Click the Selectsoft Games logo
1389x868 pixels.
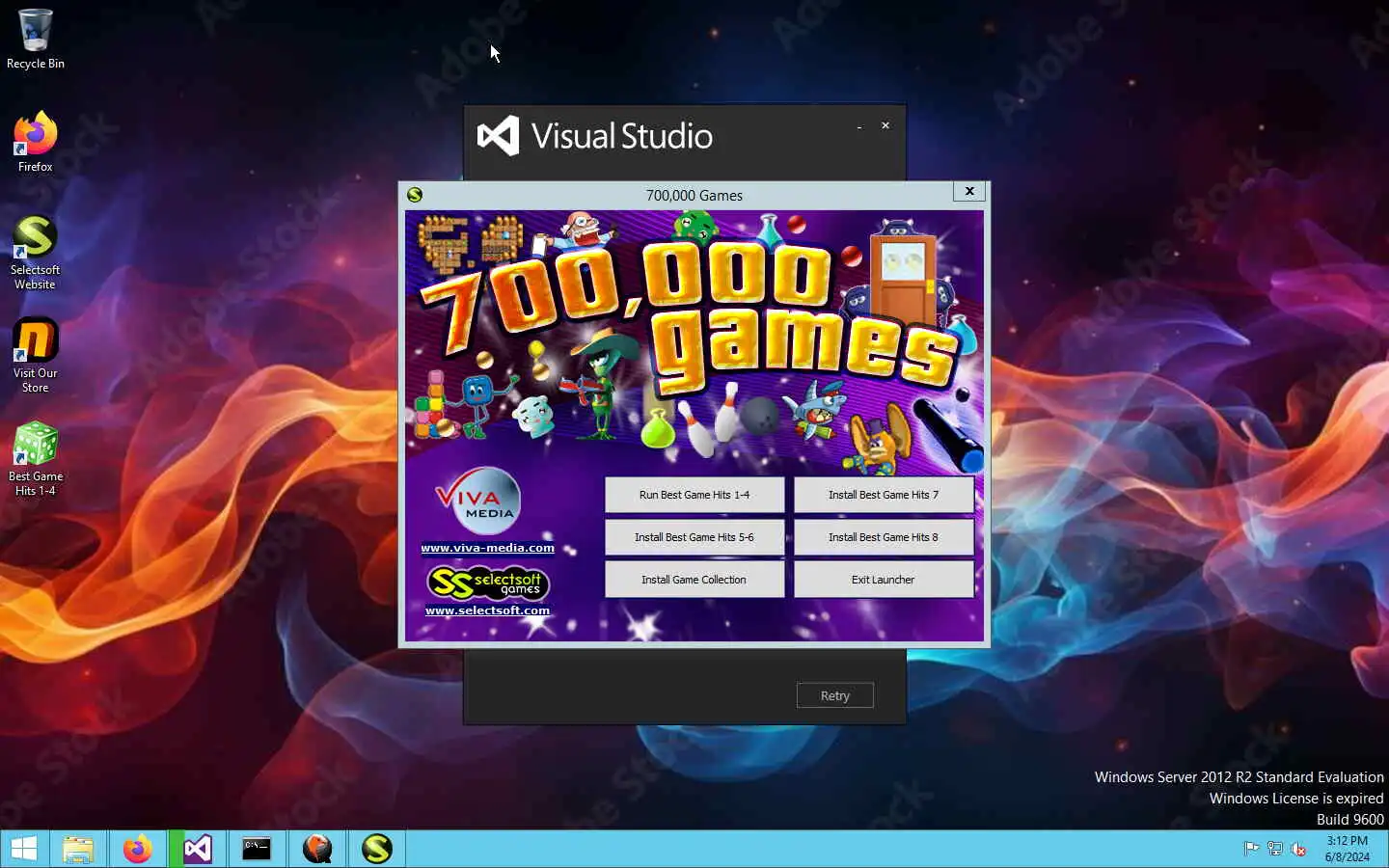(x=487, y=583)
